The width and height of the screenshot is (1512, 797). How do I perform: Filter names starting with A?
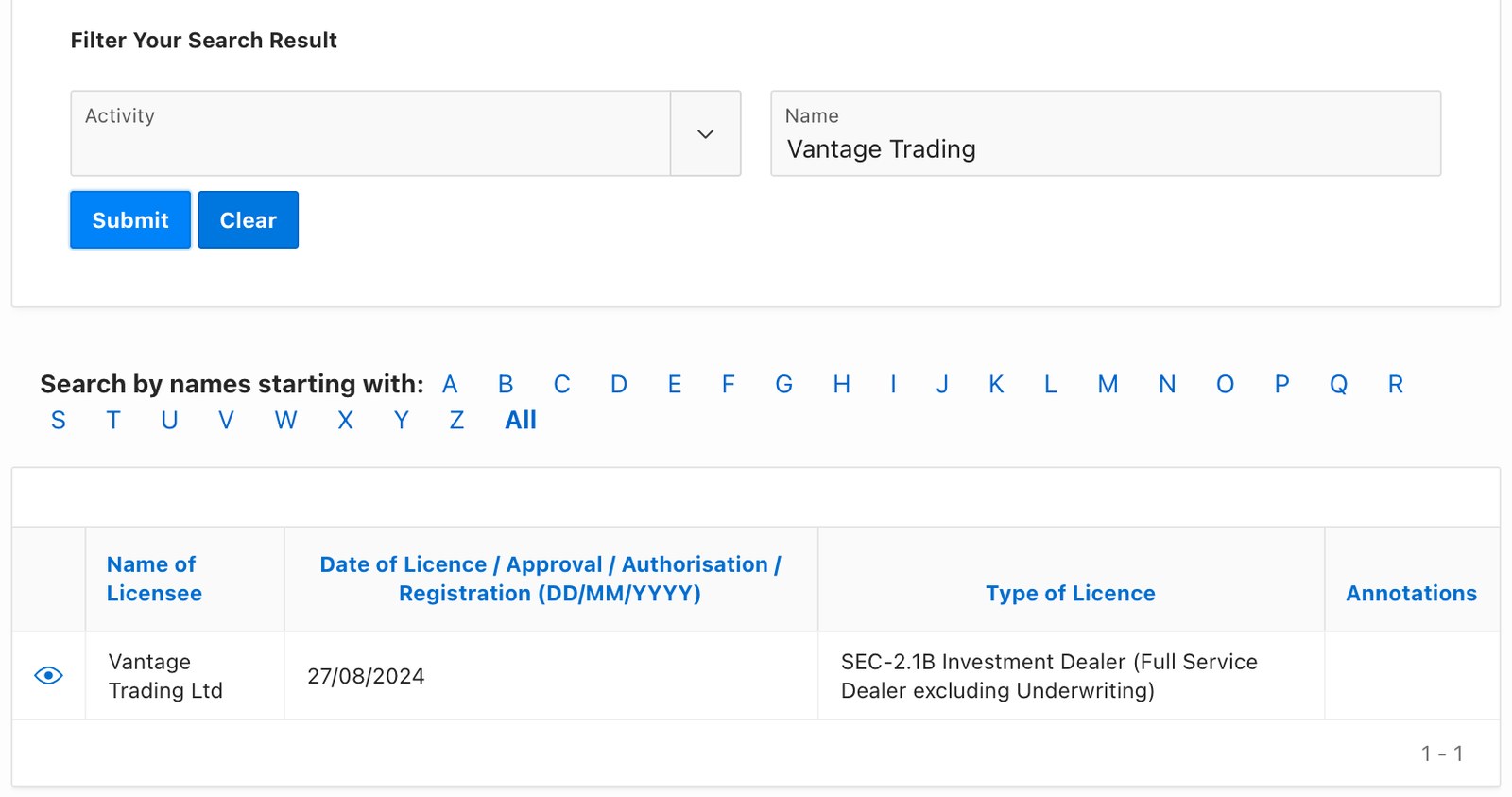(450, 384)
